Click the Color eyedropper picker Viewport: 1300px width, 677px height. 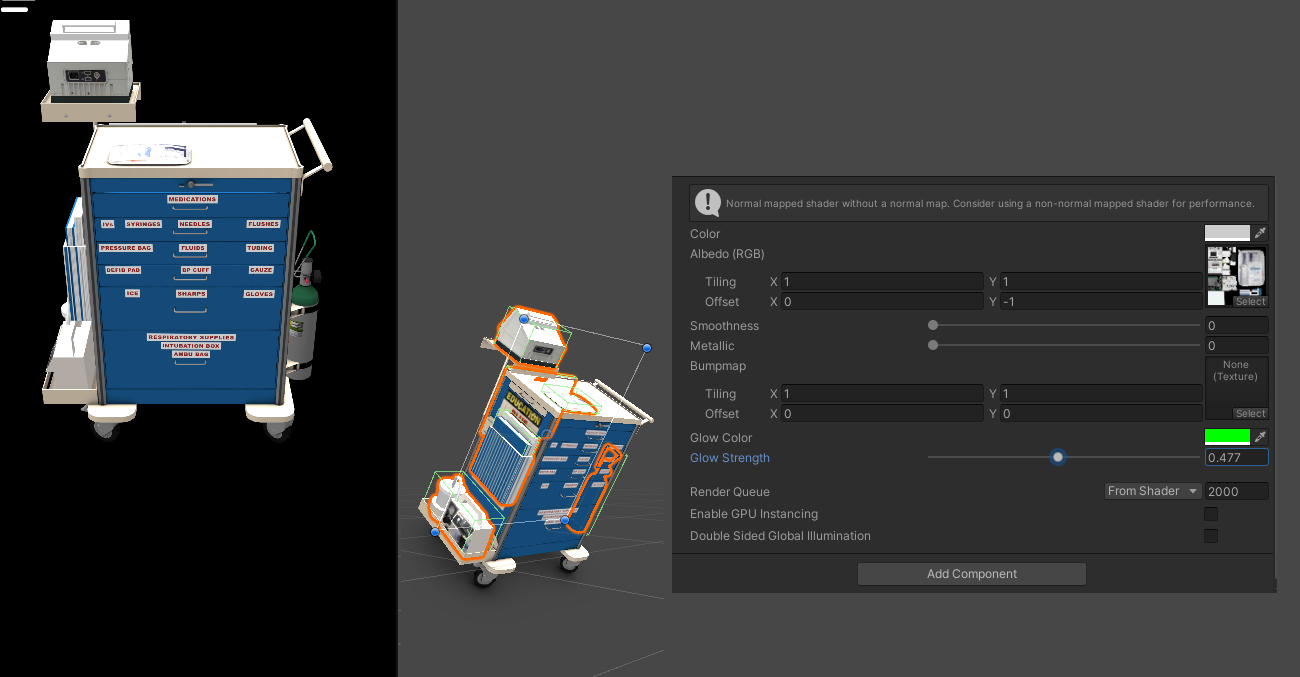click(x=1261, y=232)
